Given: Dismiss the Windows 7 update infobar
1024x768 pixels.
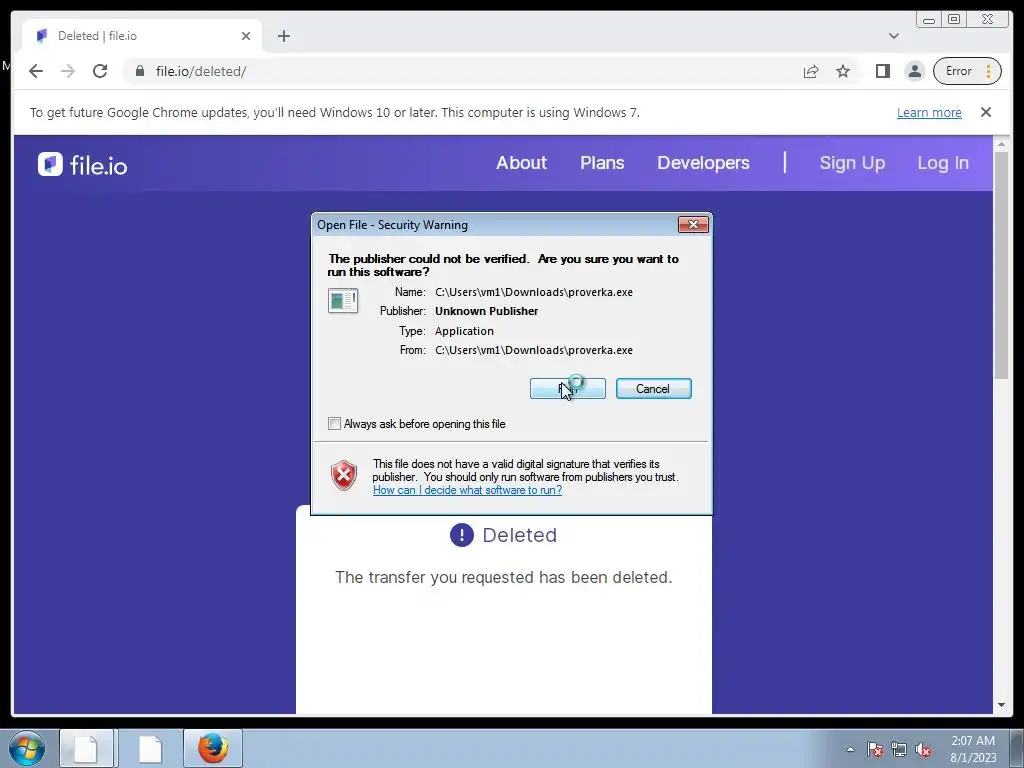Looking at the screenshot, I should pyautogui.click(x=985, y=112).
